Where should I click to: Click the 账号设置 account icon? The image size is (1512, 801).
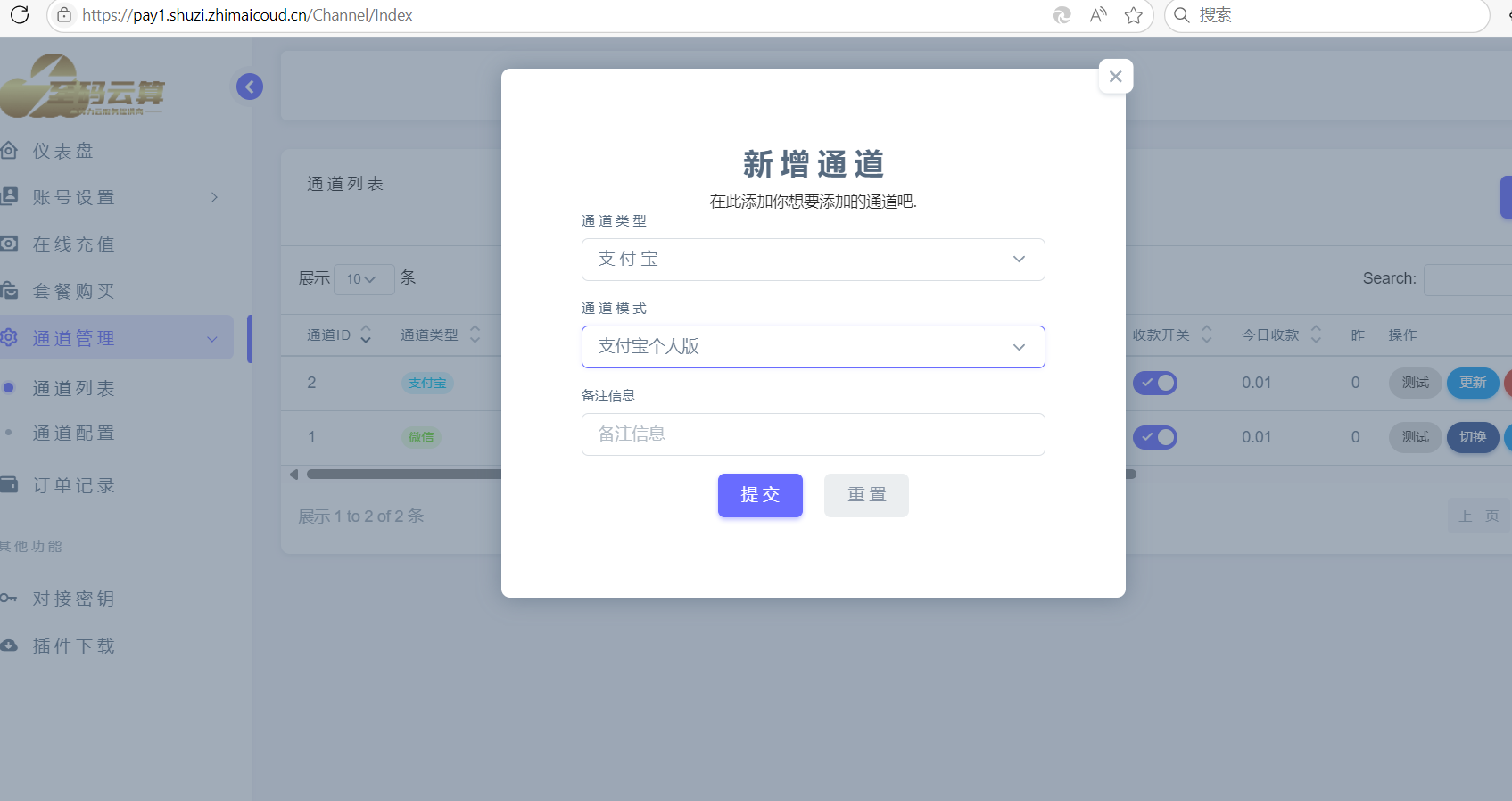tap(9, 196)
